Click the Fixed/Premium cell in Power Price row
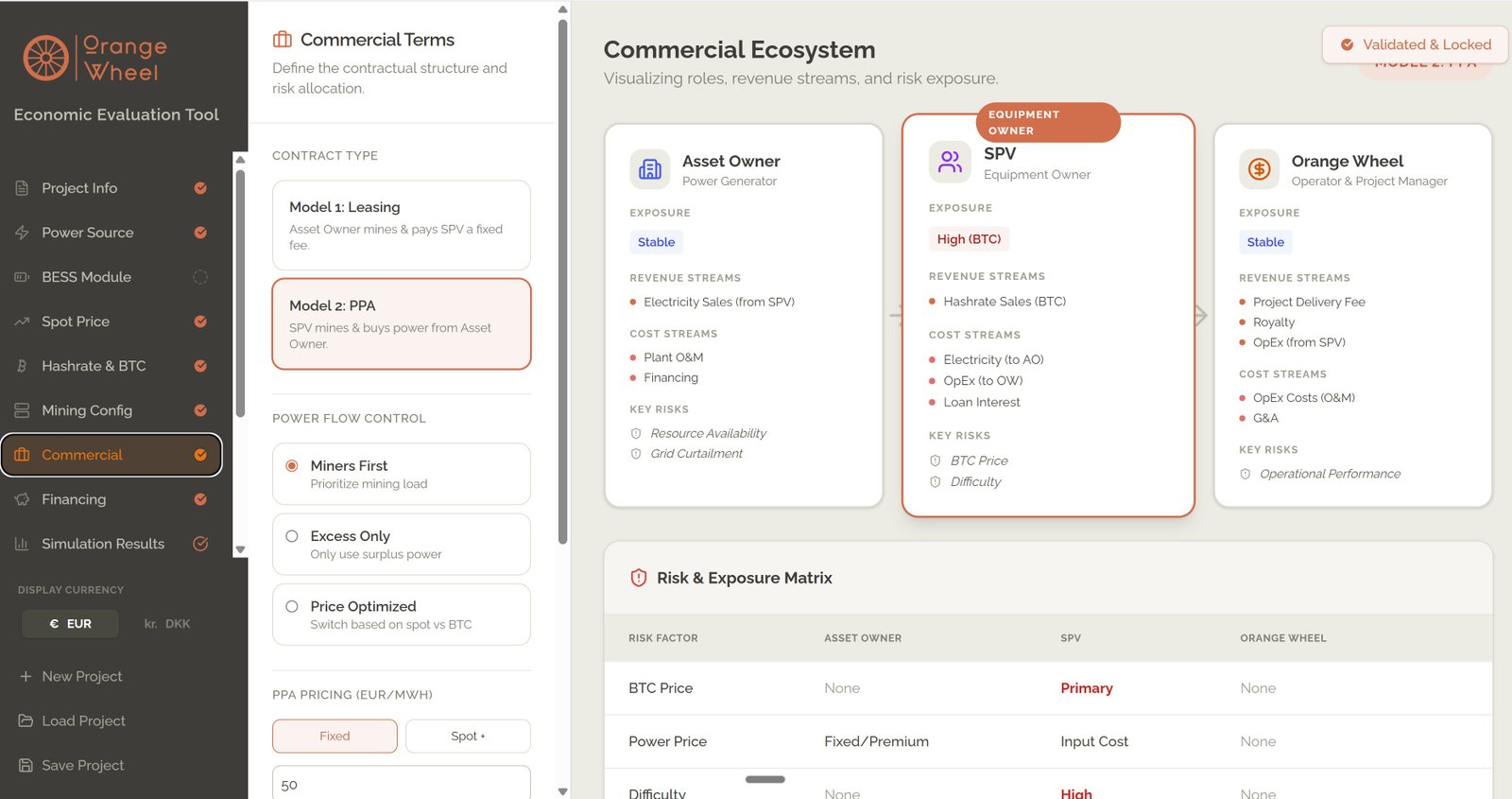This screenshot has width=1512, height=799. (876, 741)
